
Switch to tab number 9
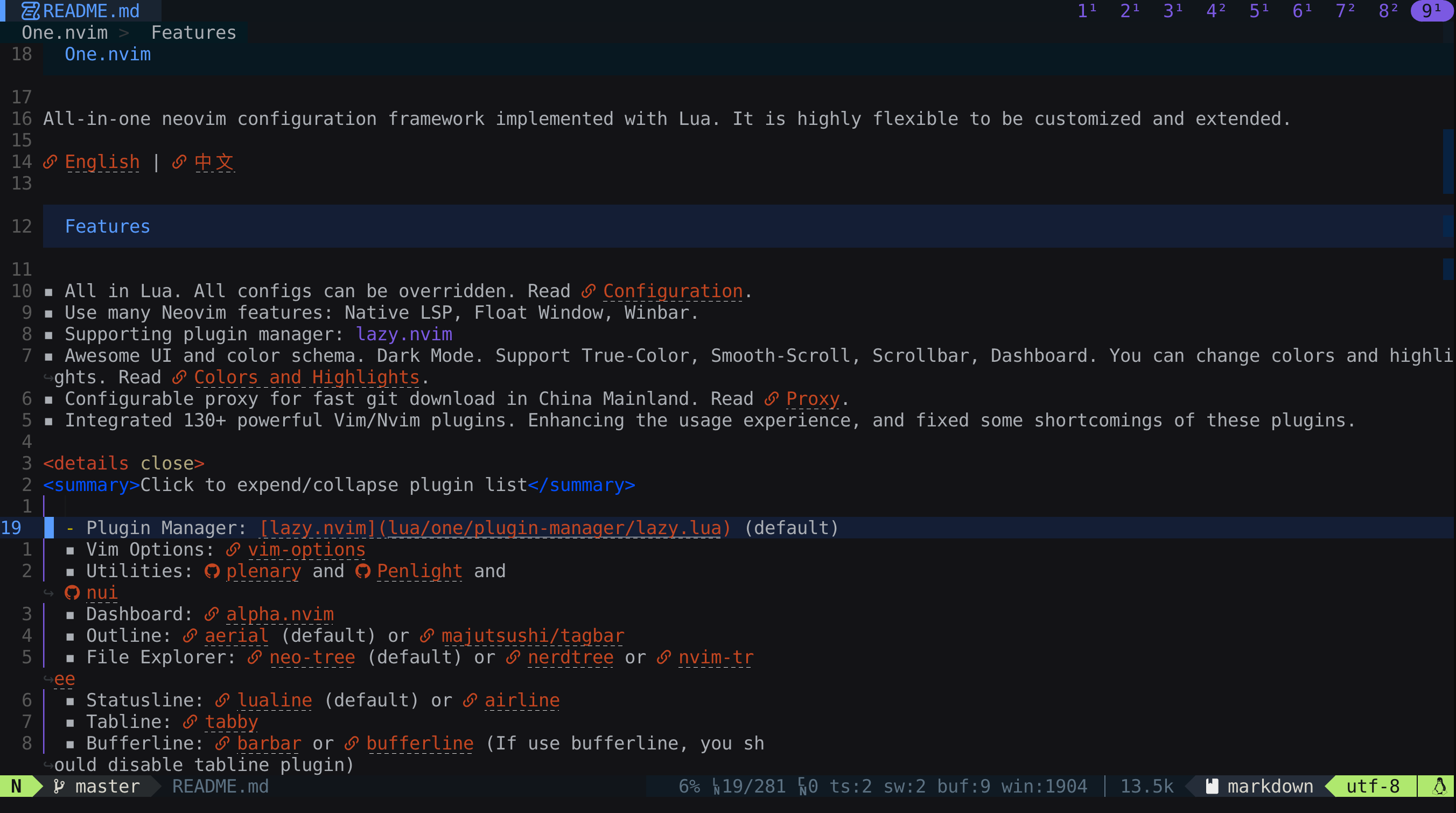1431,11
